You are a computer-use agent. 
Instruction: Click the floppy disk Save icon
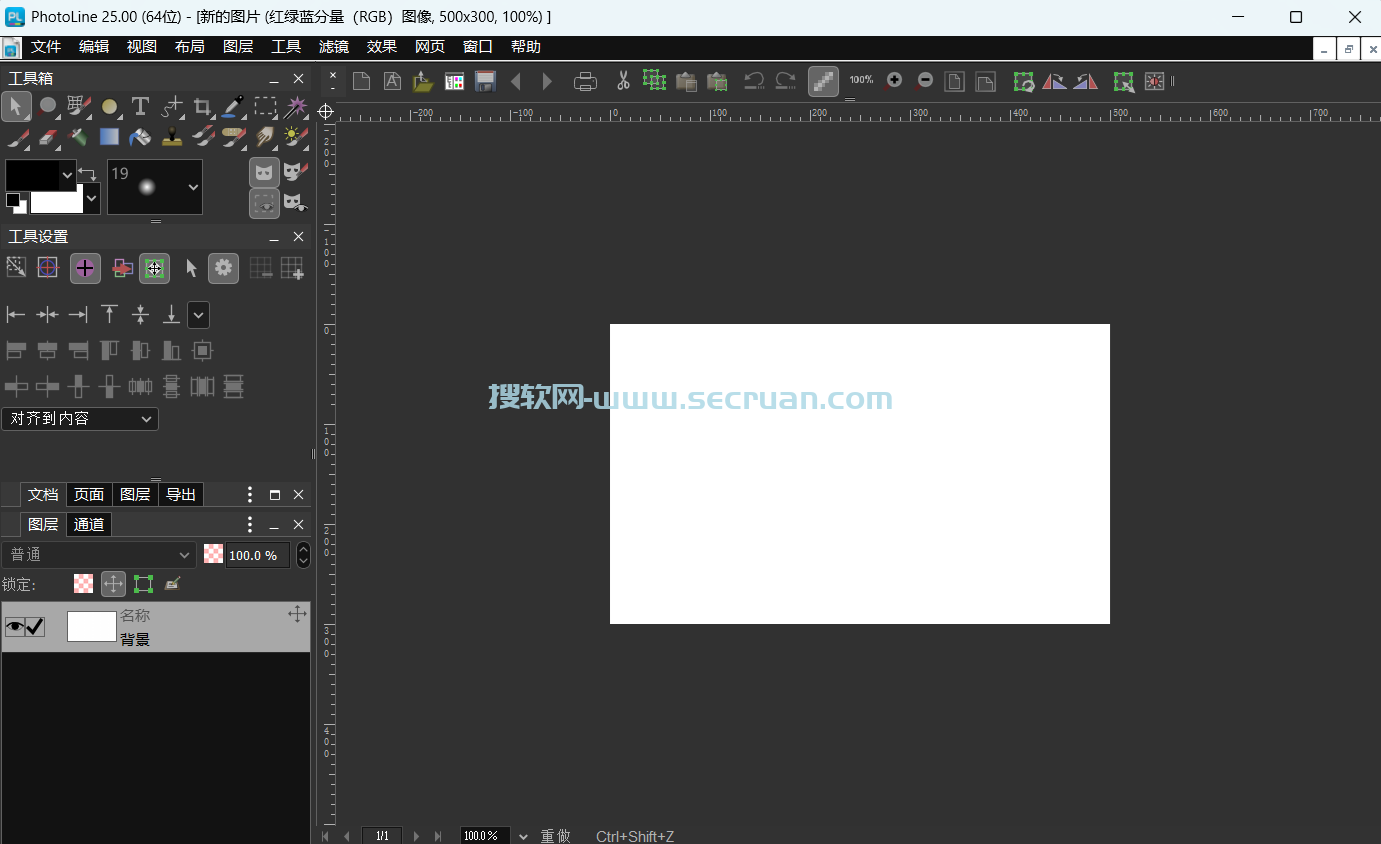(x=485, y=81)
